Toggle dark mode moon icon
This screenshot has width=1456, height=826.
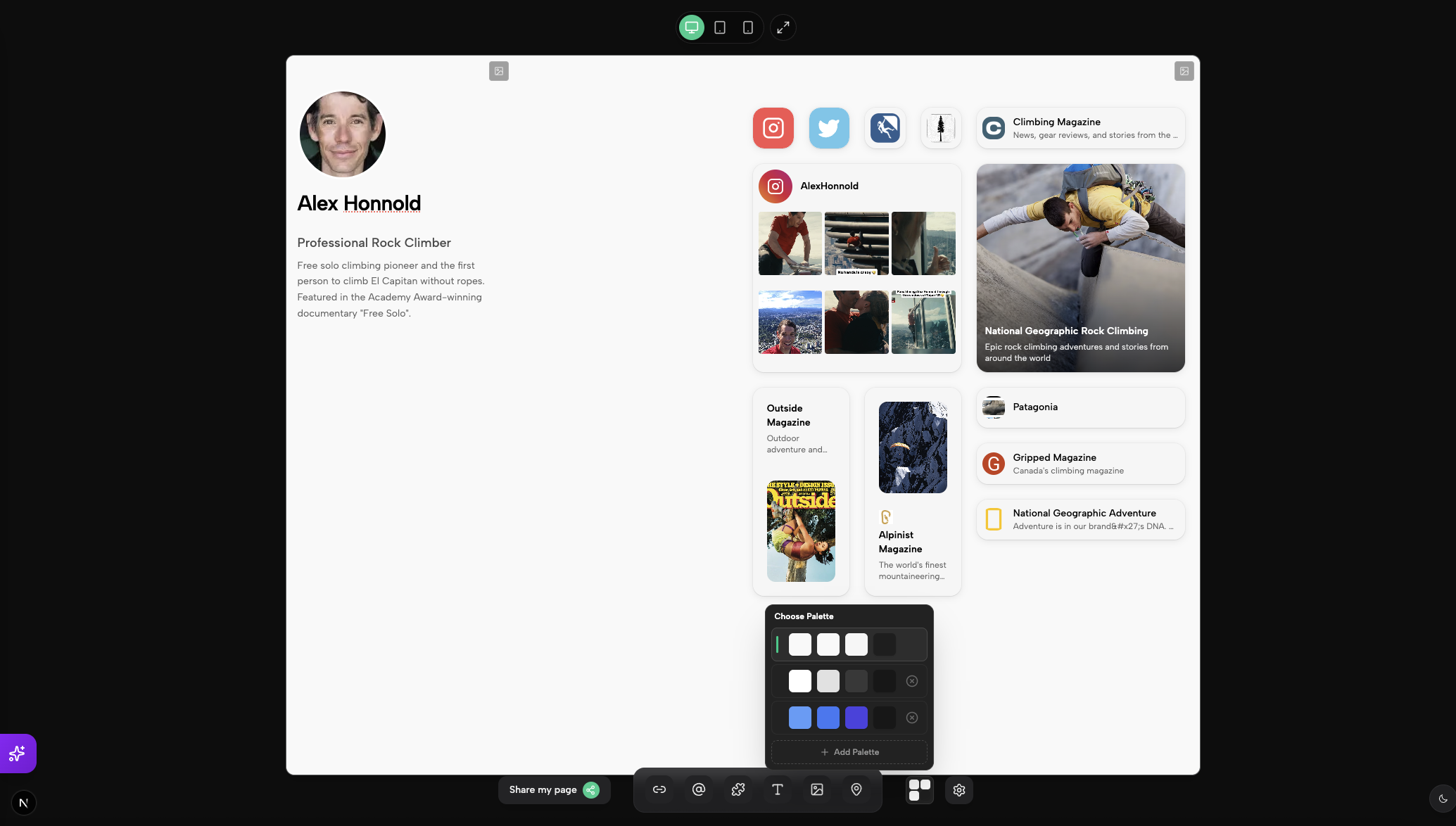(1443, 799)
